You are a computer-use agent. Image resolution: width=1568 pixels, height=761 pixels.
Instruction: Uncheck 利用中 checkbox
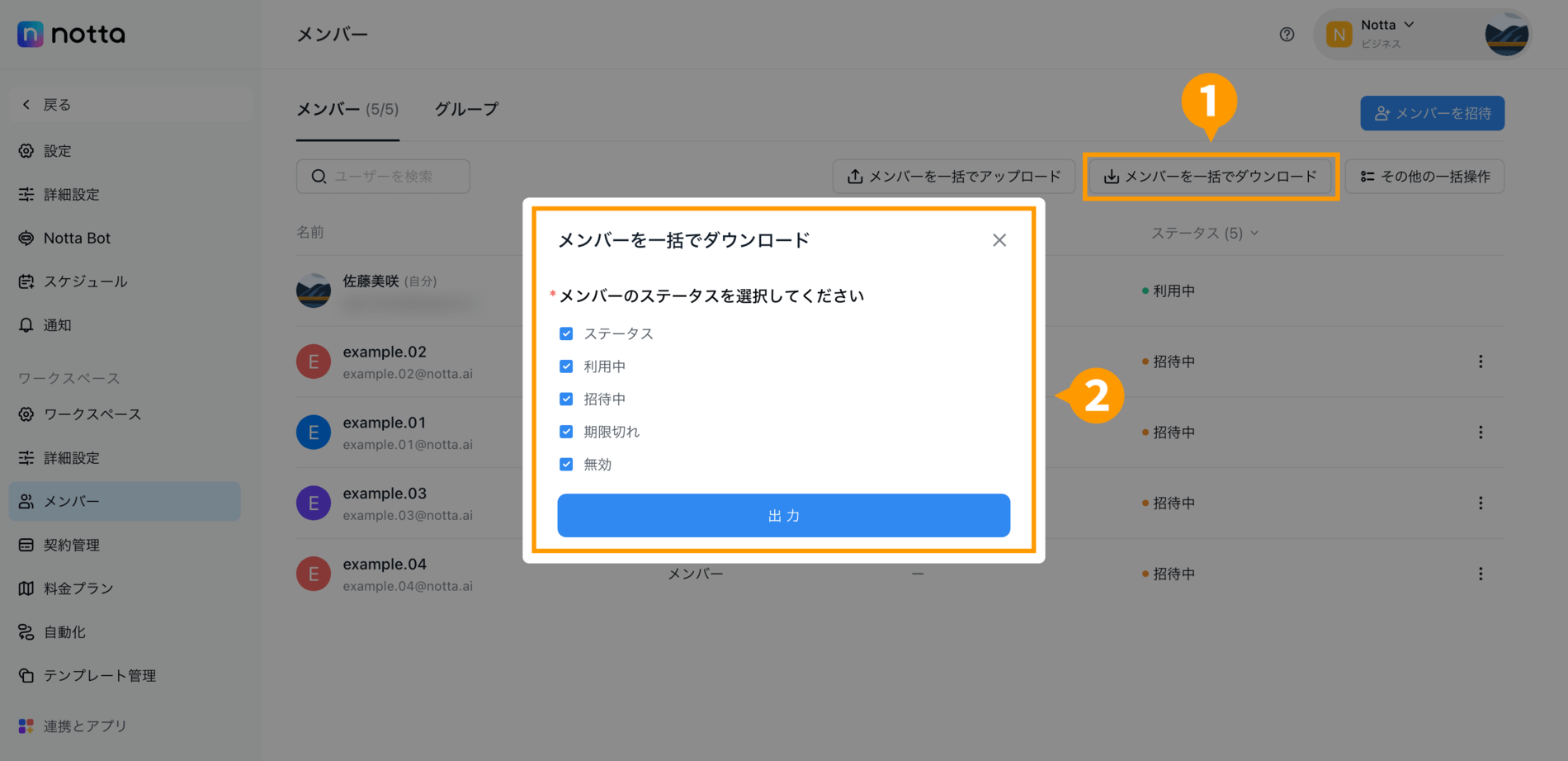(566, 366)
